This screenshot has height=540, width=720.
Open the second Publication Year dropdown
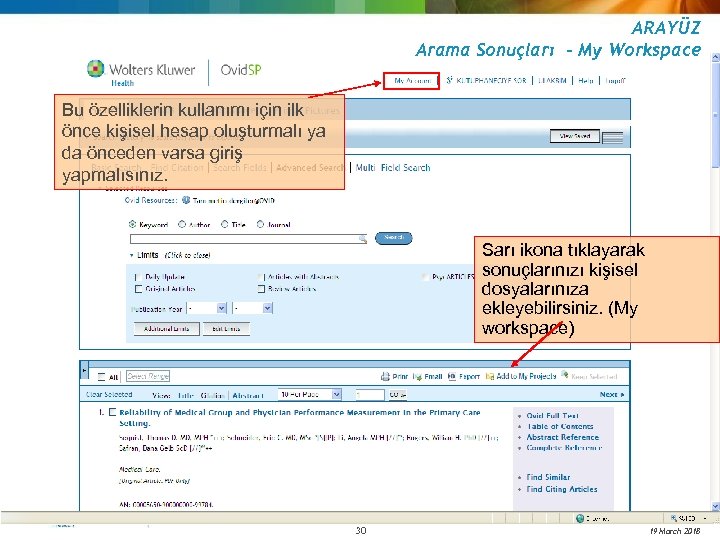click(253, 308)
